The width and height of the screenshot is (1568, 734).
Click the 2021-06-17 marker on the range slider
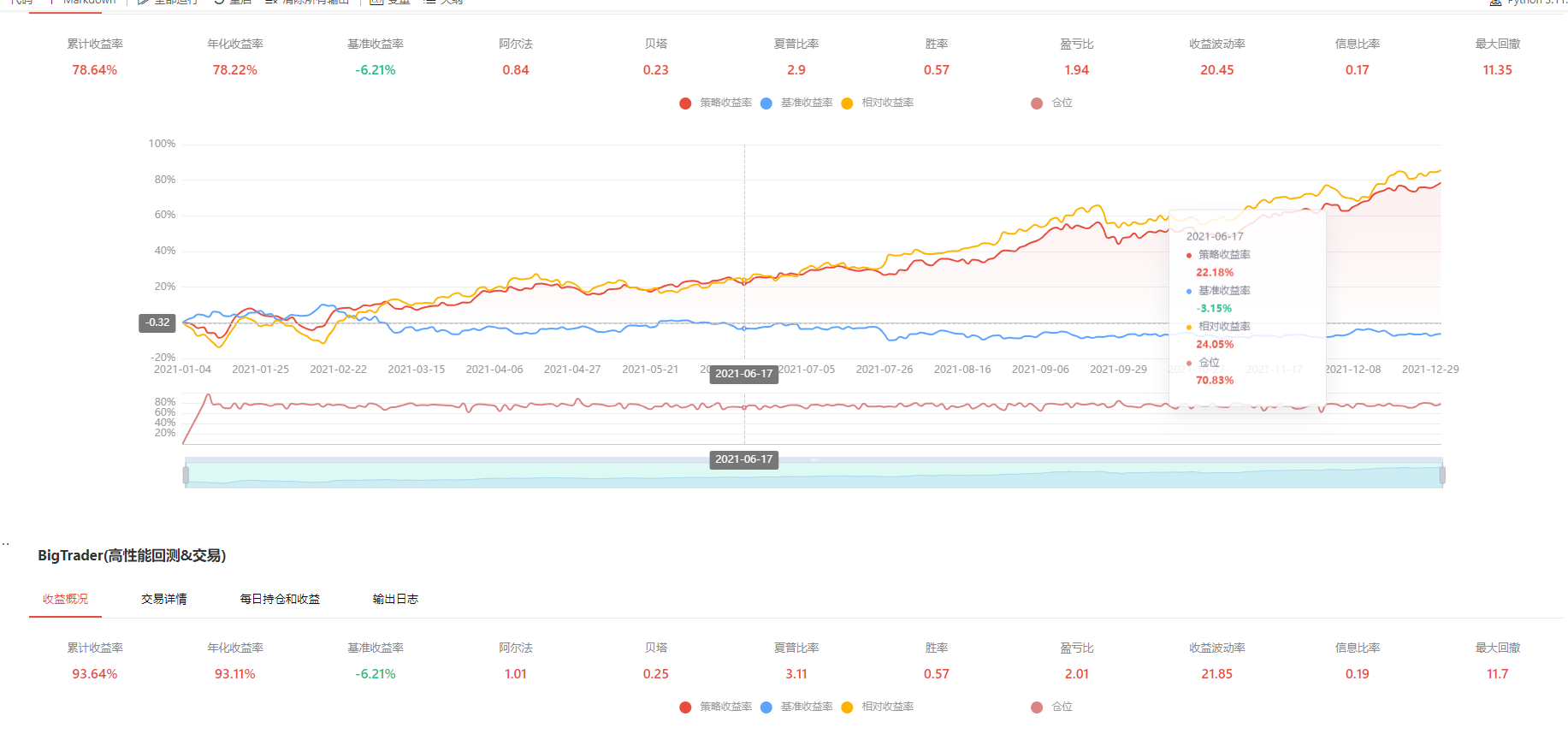point(743,459)
